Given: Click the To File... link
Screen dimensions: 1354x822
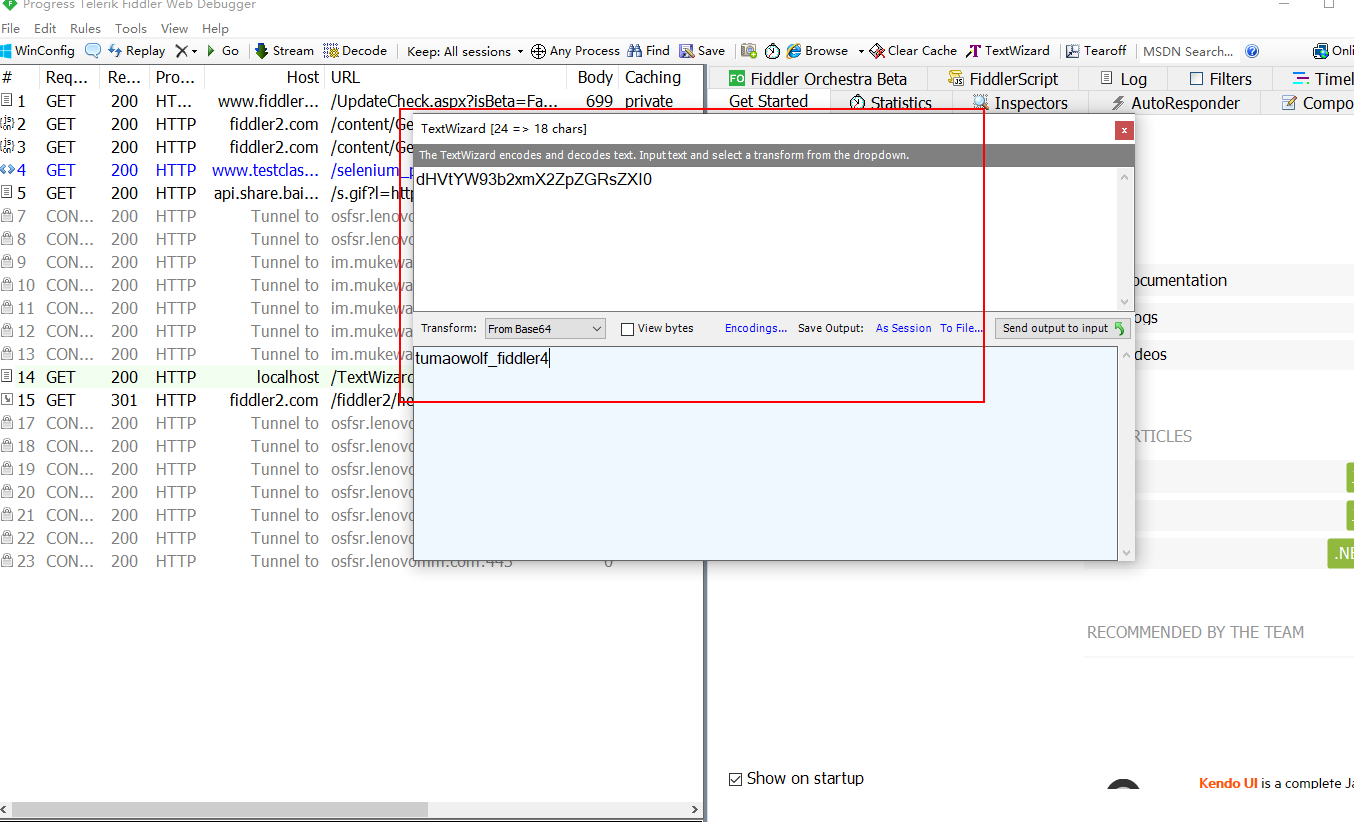Looking at the screenshot, I should coord(961,328).
